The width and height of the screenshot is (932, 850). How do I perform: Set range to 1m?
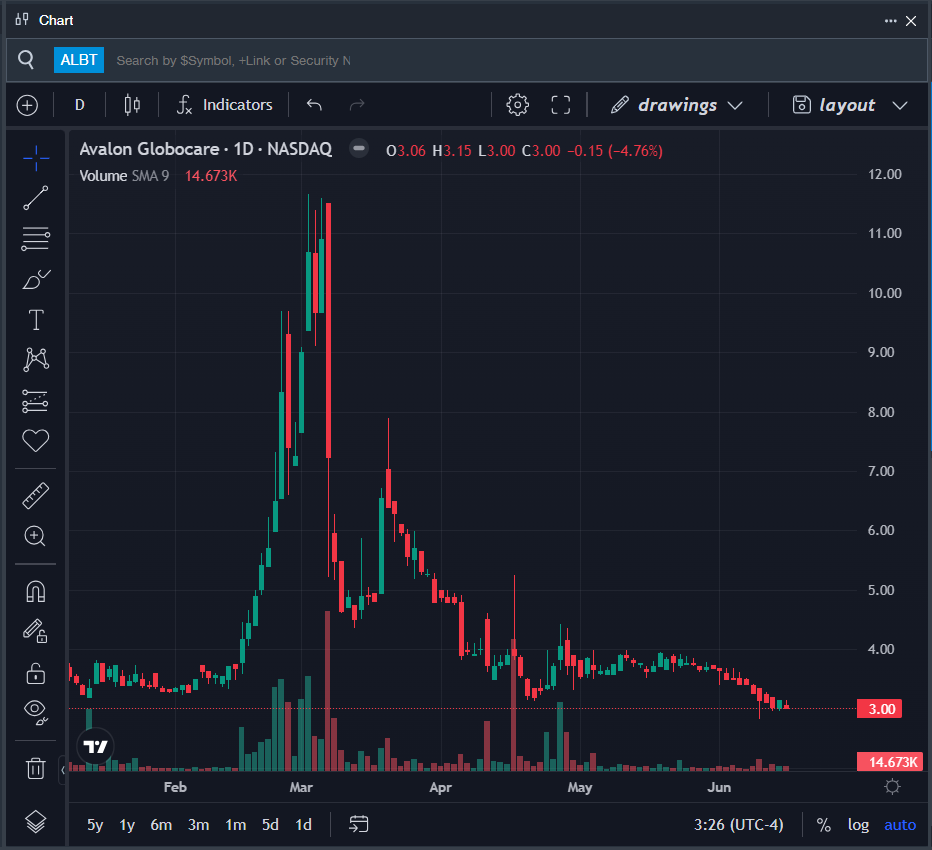[235, 824]
